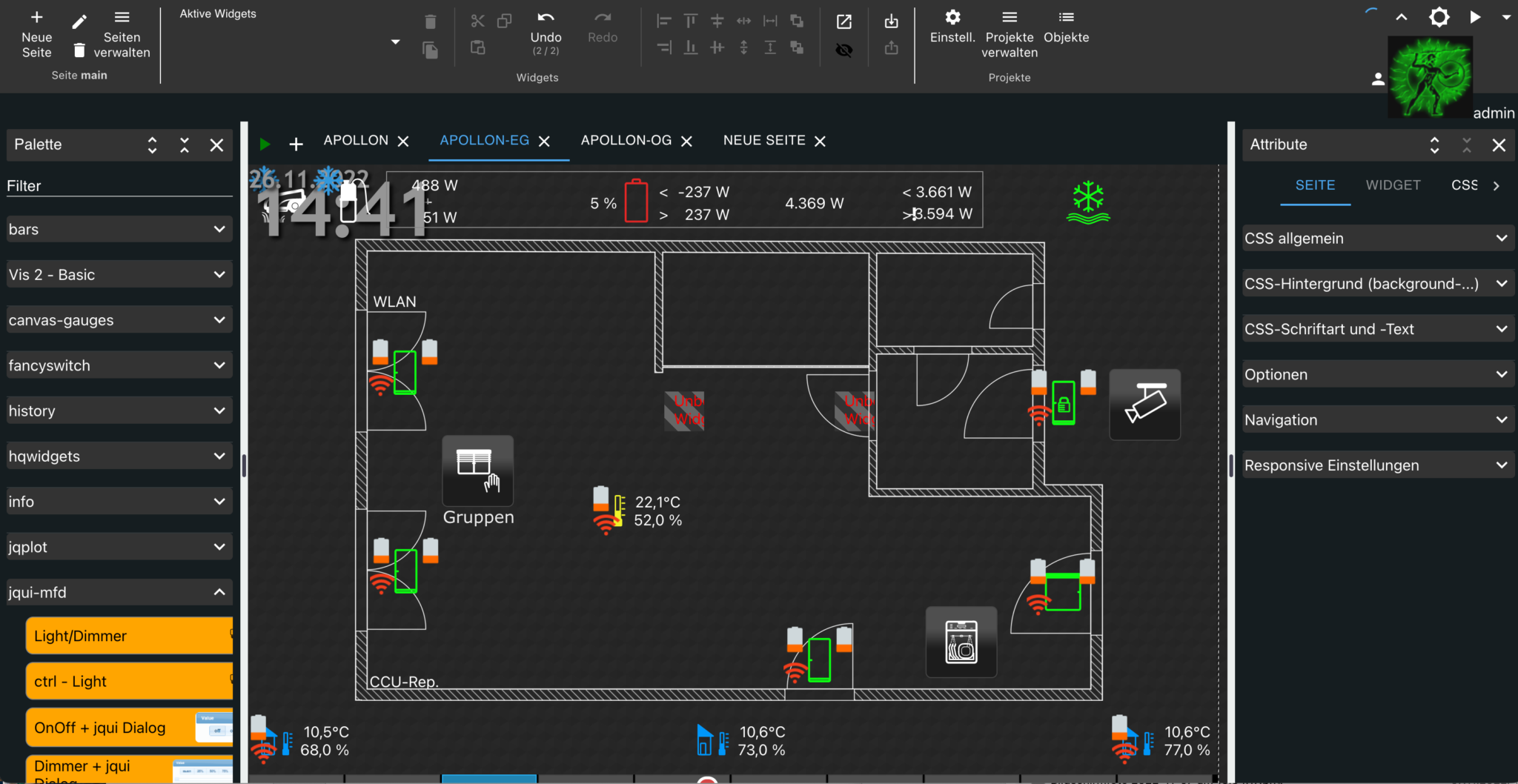Toggle lock state on the lock widget
Image resolution: width=1518 pixels, height=784 pixels.
pos(1065,404)
